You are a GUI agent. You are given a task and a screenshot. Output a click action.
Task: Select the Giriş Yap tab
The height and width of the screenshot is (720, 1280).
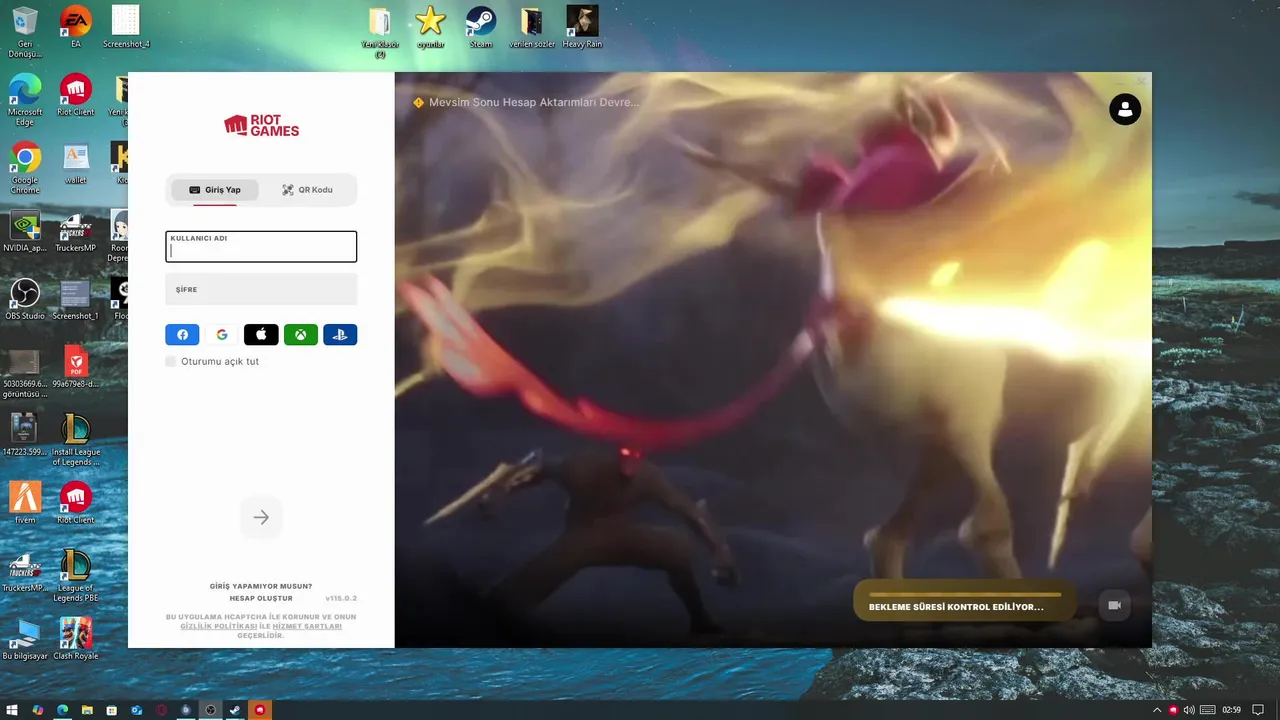215,190
